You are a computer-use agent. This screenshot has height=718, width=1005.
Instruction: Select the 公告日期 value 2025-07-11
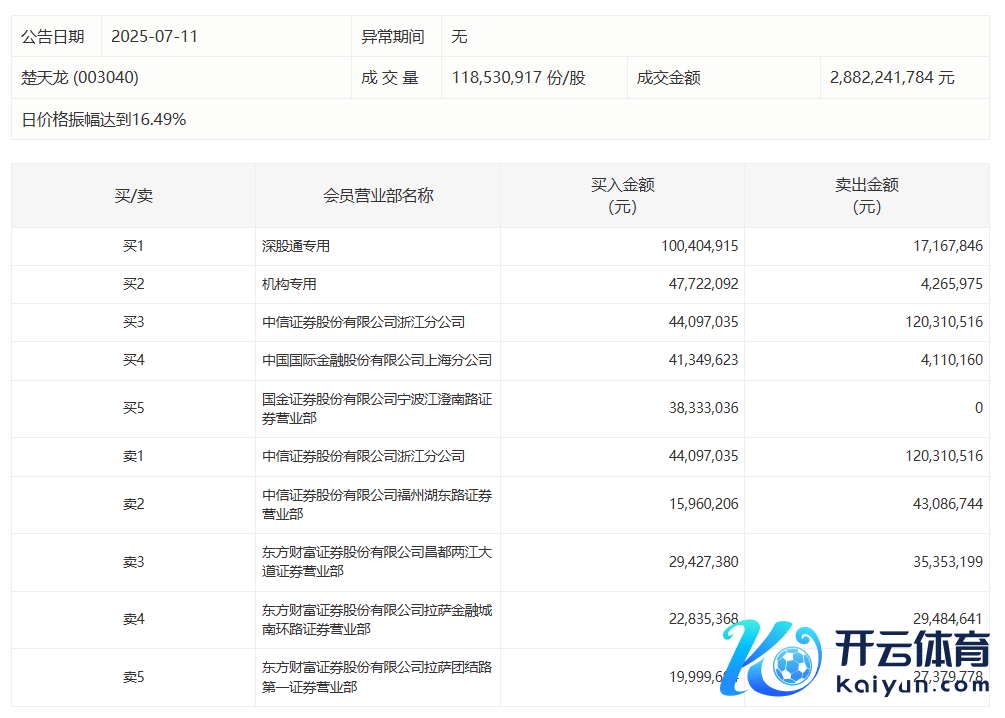point(154,37)
